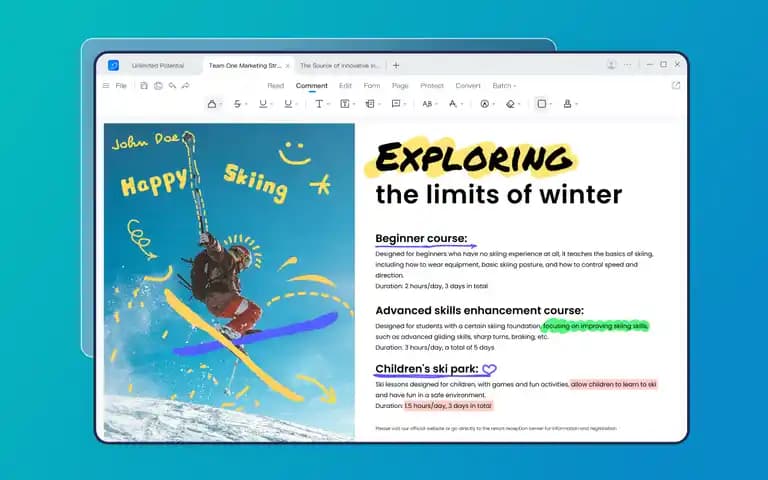The width and height of the screenshot is (768, 480).
Task: Click the circular icon left of eraser
Action: 484,104
